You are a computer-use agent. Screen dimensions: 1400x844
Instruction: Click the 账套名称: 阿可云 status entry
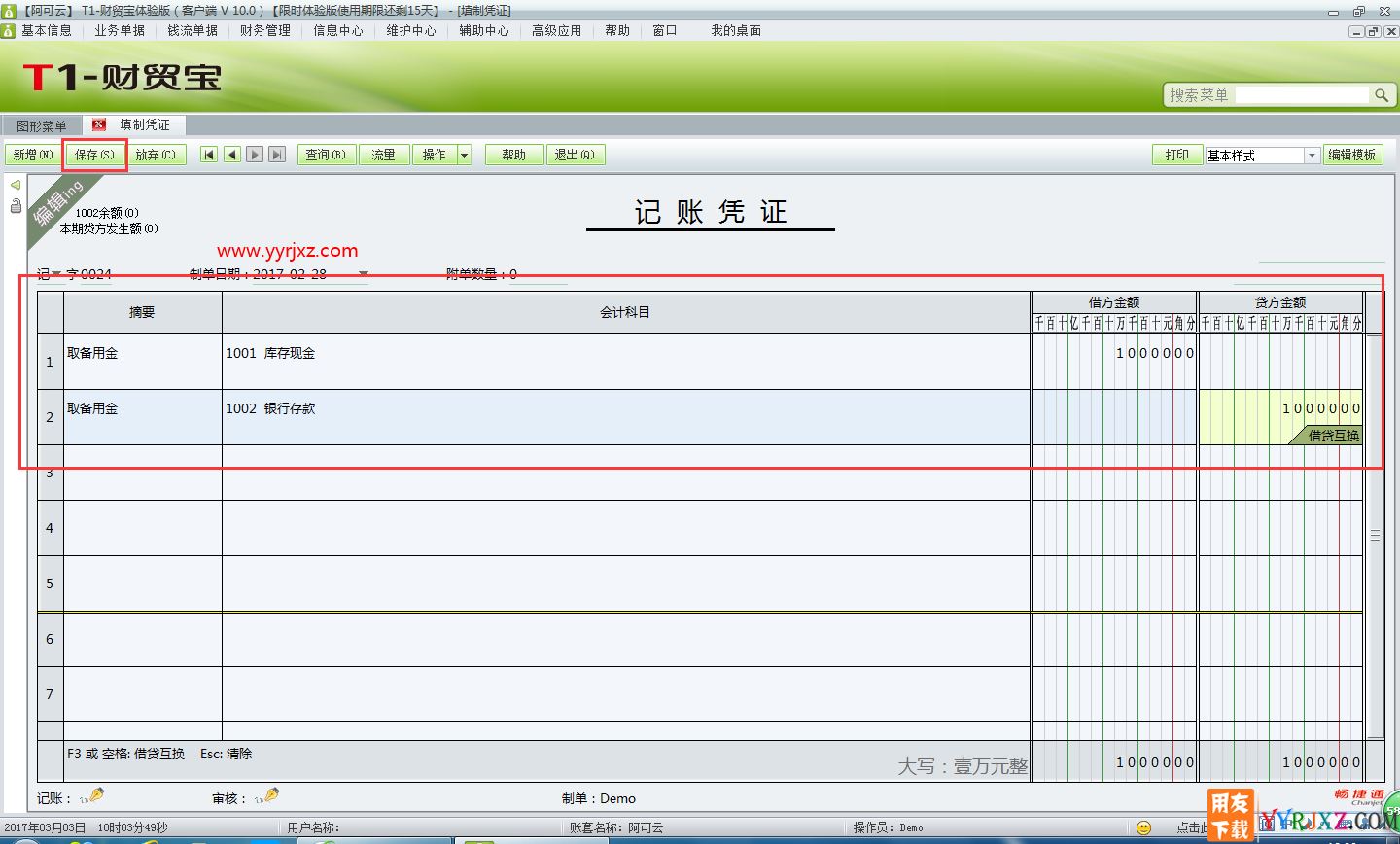[x=616, y=827]
